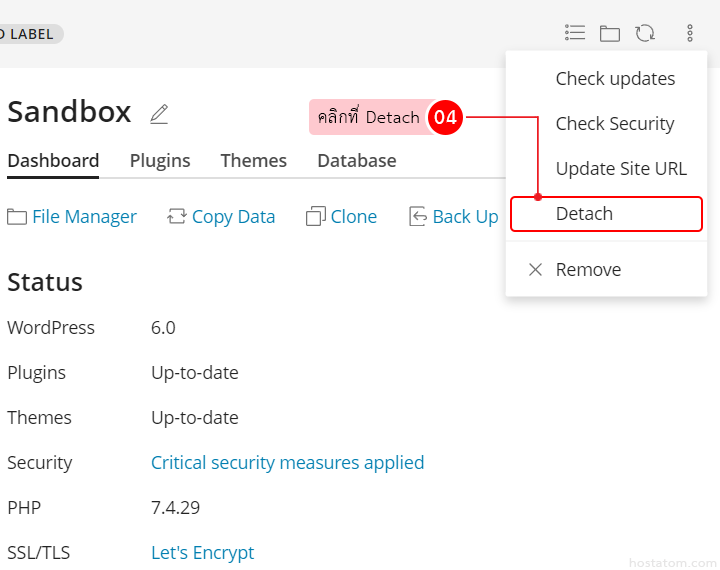Open the Themes tab
Viewport: 720px width, 570px height.
coord(253,161)
